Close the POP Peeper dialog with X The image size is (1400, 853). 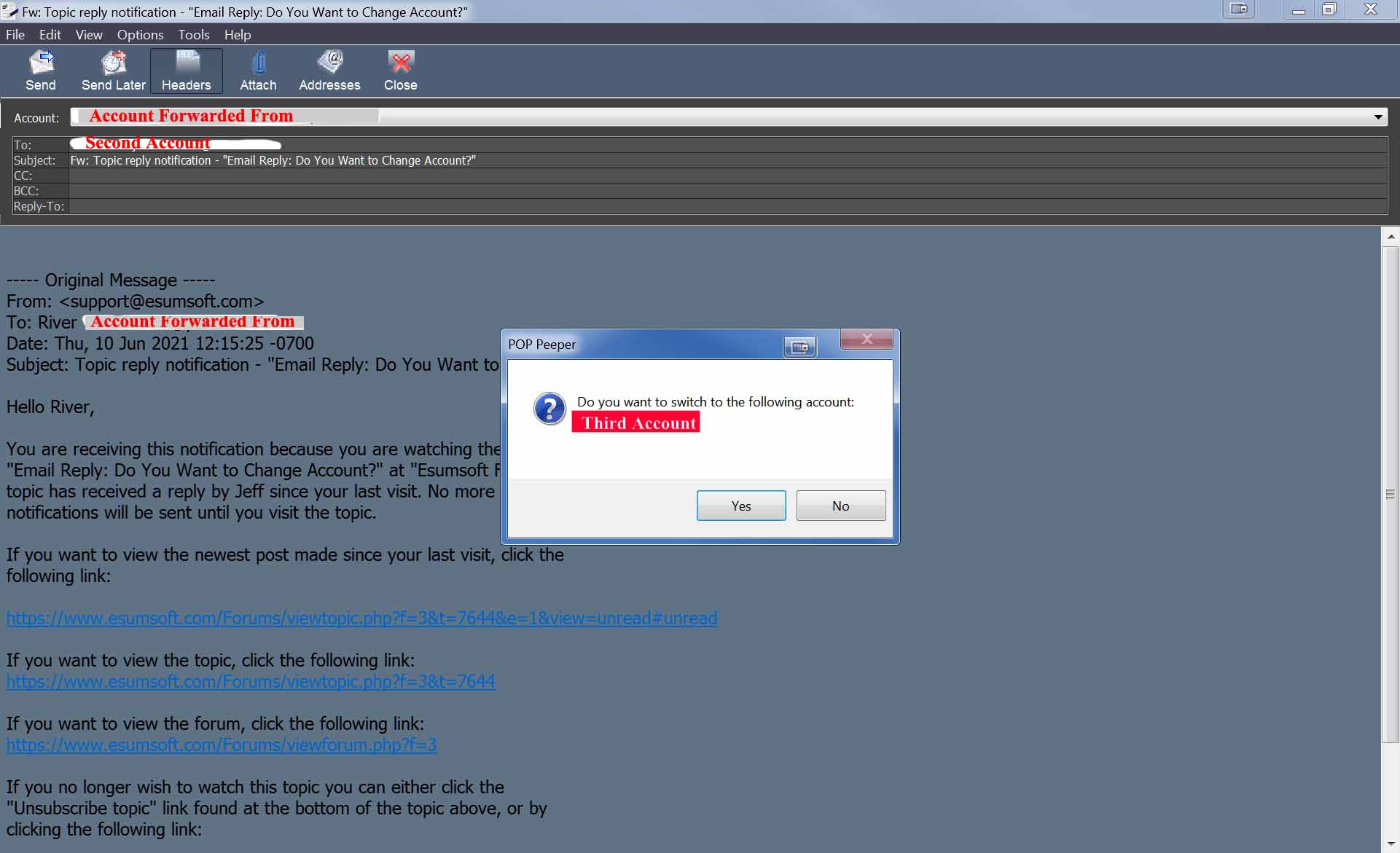867,339
